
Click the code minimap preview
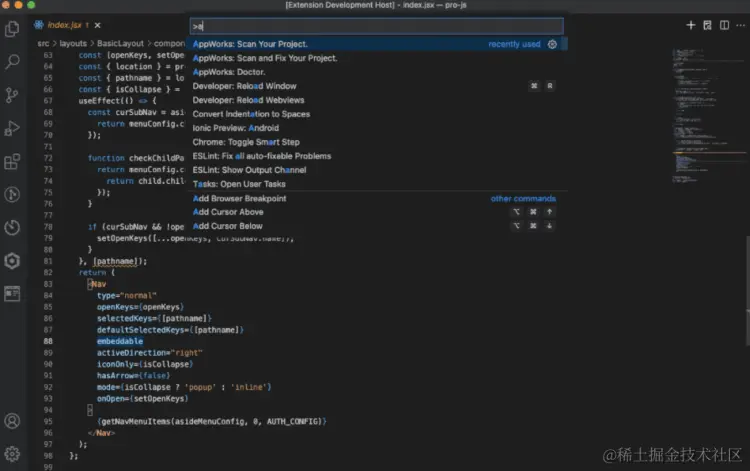pos(709,115)
